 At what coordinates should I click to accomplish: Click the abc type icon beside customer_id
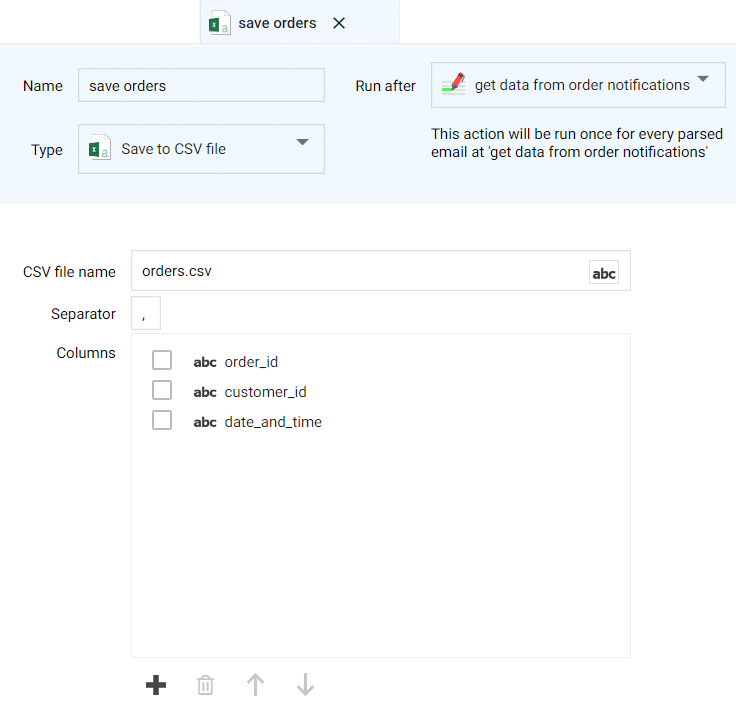(205, 392)
